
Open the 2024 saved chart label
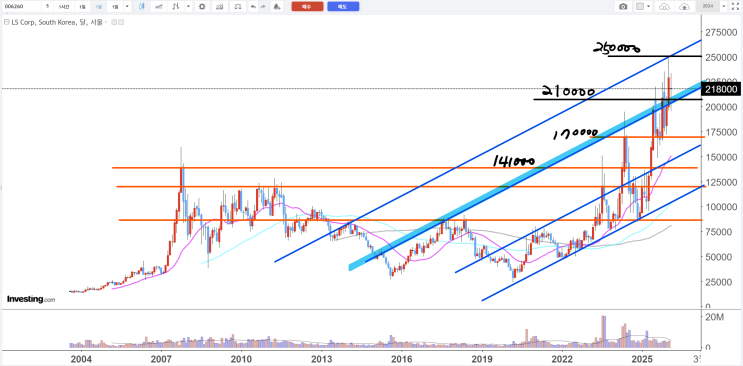[707, 7]
